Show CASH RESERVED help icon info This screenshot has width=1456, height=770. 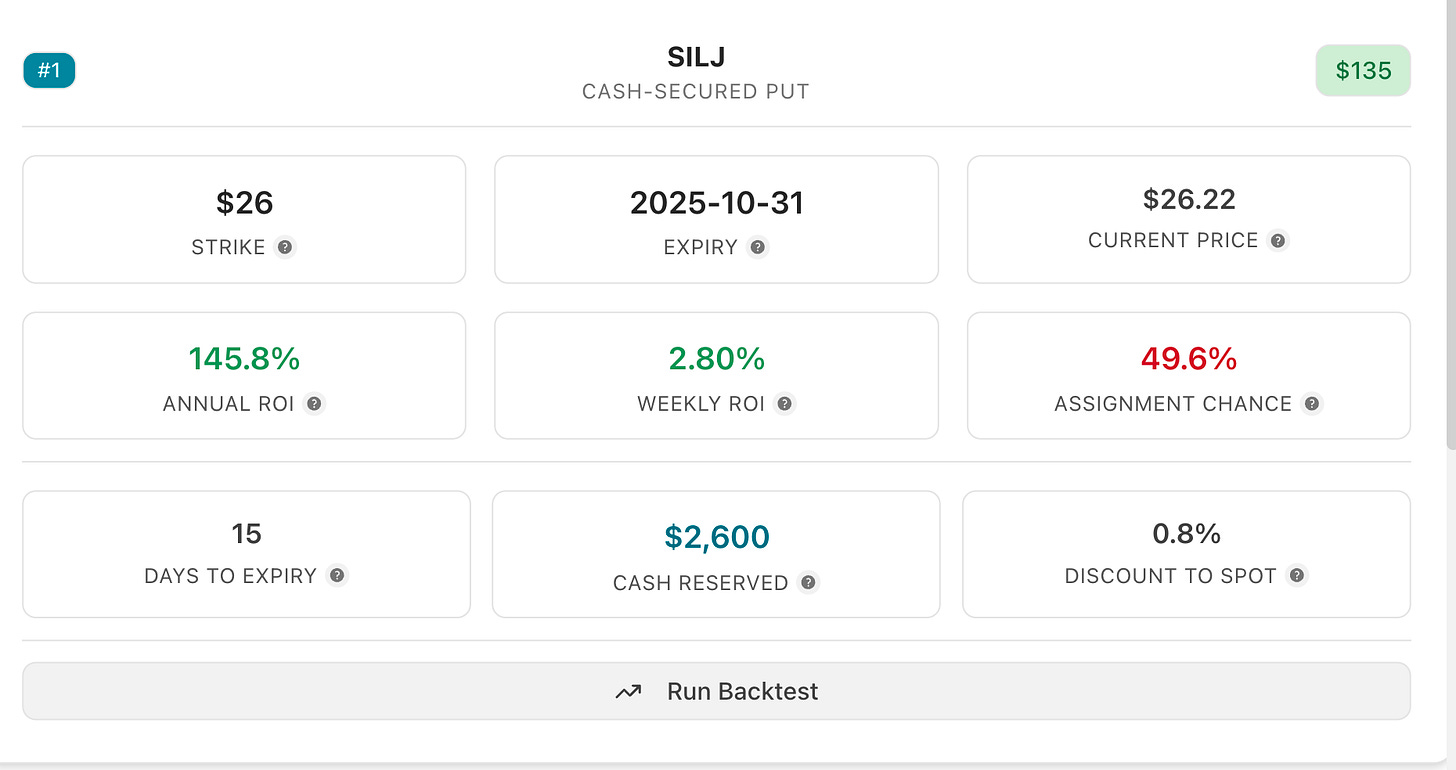(x=809, y=582)
